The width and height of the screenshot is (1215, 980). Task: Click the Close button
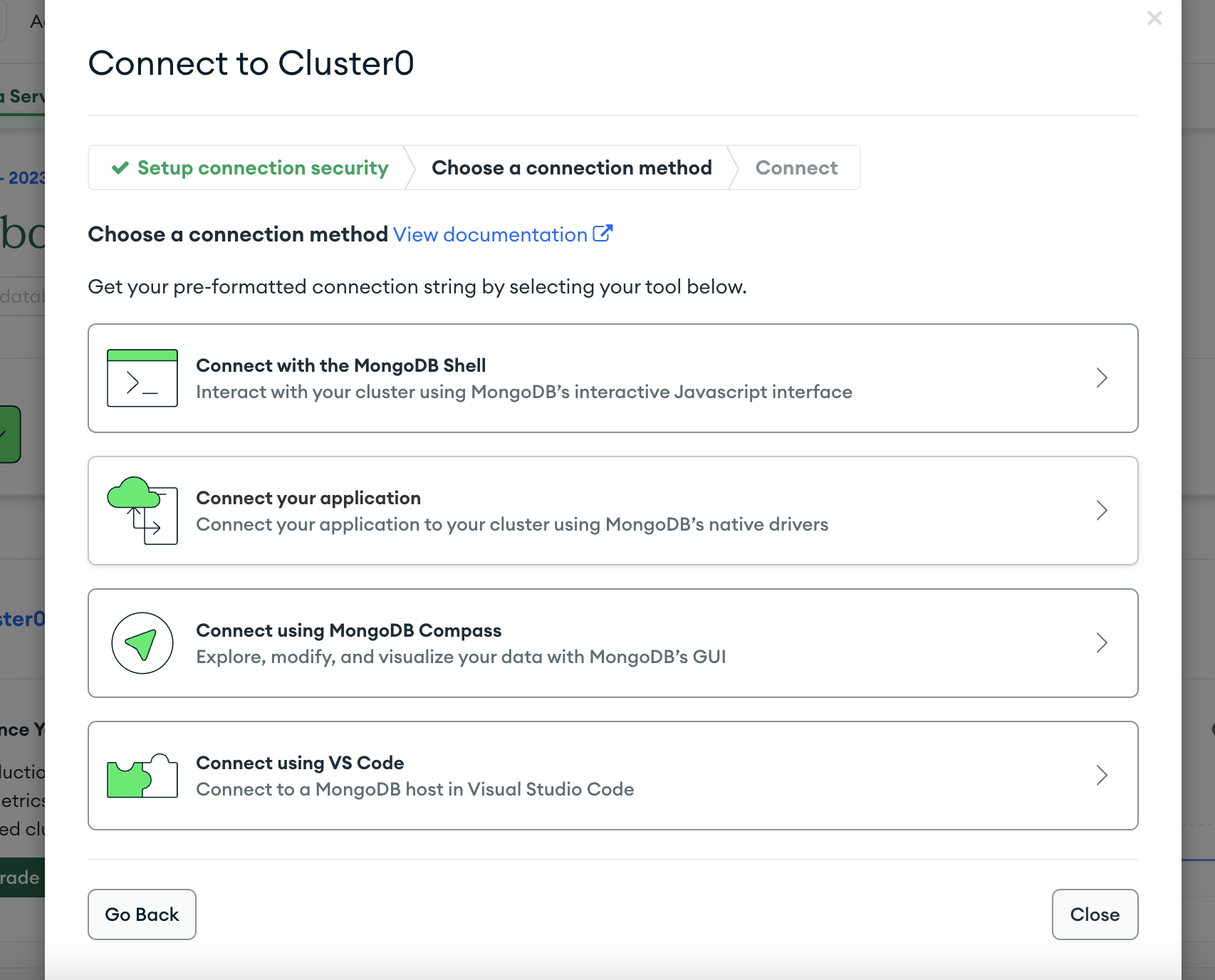pyautogui.click(x=1095, y=914)
